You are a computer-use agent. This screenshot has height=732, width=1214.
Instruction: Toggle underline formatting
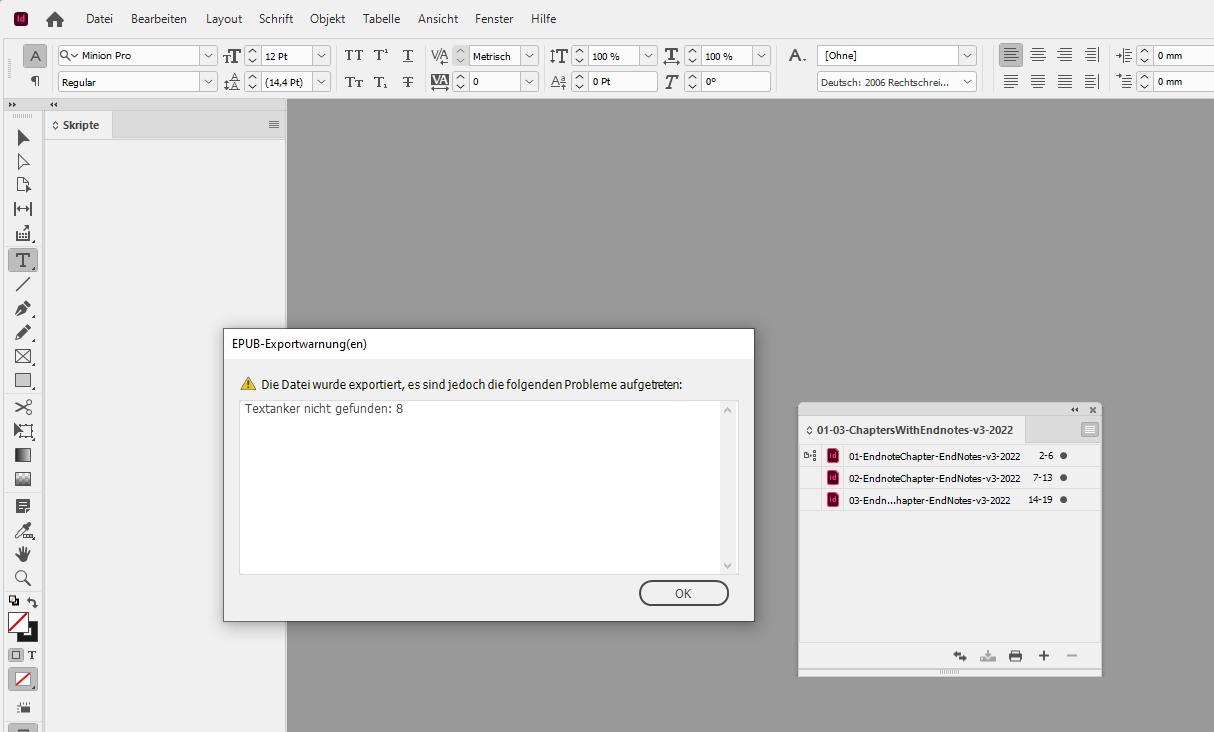tap(407, 55)
